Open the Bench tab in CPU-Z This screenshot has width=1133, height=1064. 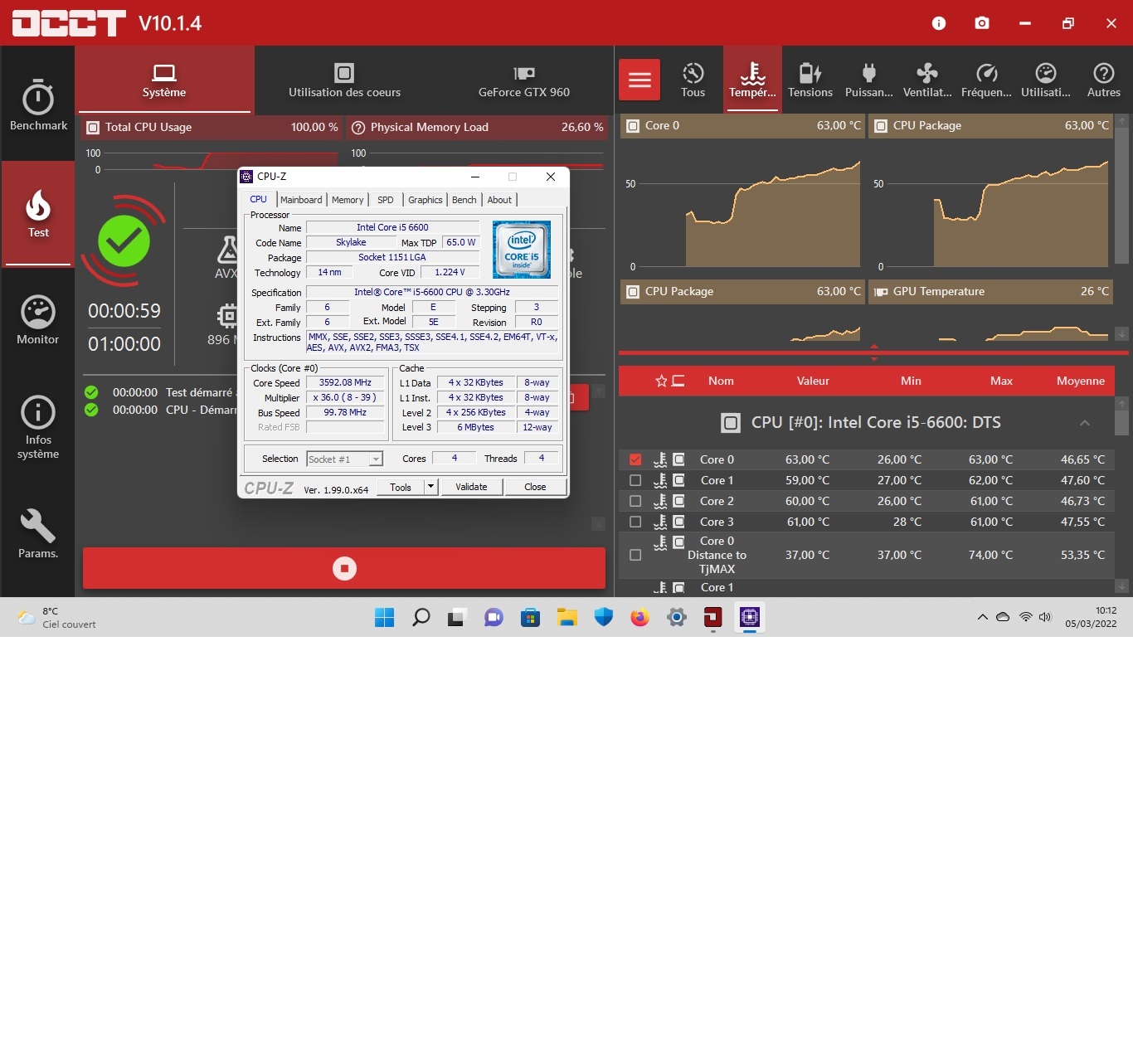coord(464,200)
